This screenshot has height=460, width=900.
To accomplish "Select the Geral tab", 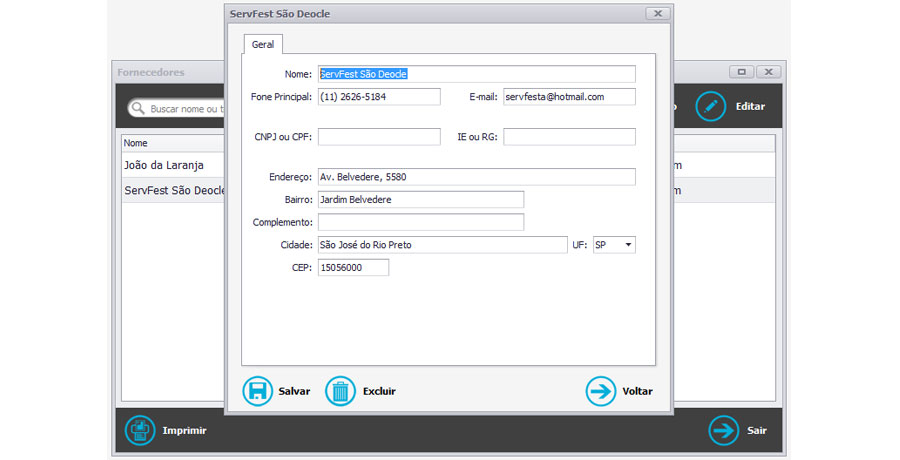I will coord(263,44).
